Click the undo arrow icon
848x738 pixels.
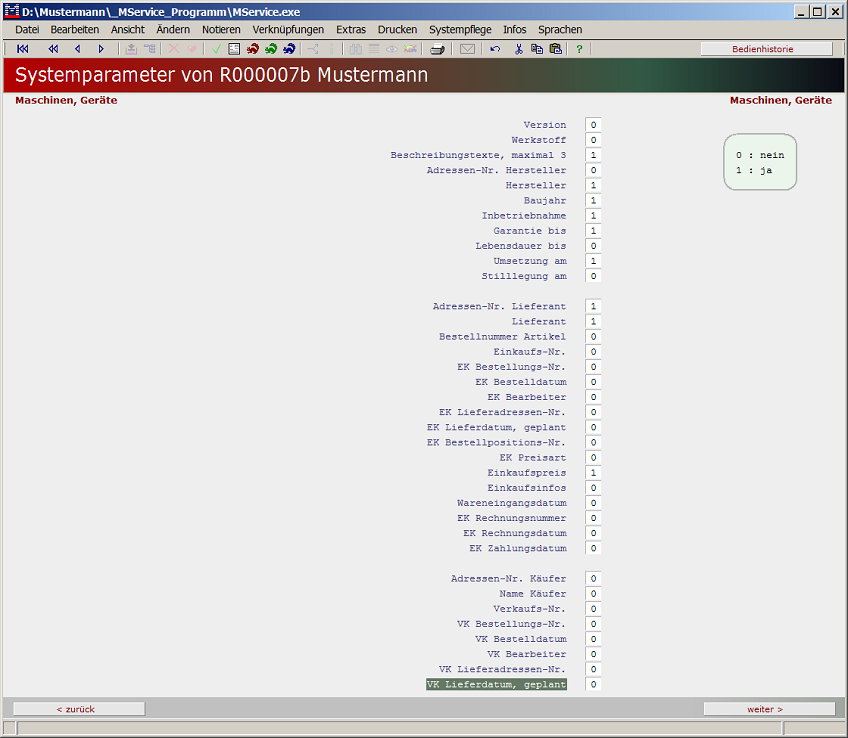click(495, 49)
